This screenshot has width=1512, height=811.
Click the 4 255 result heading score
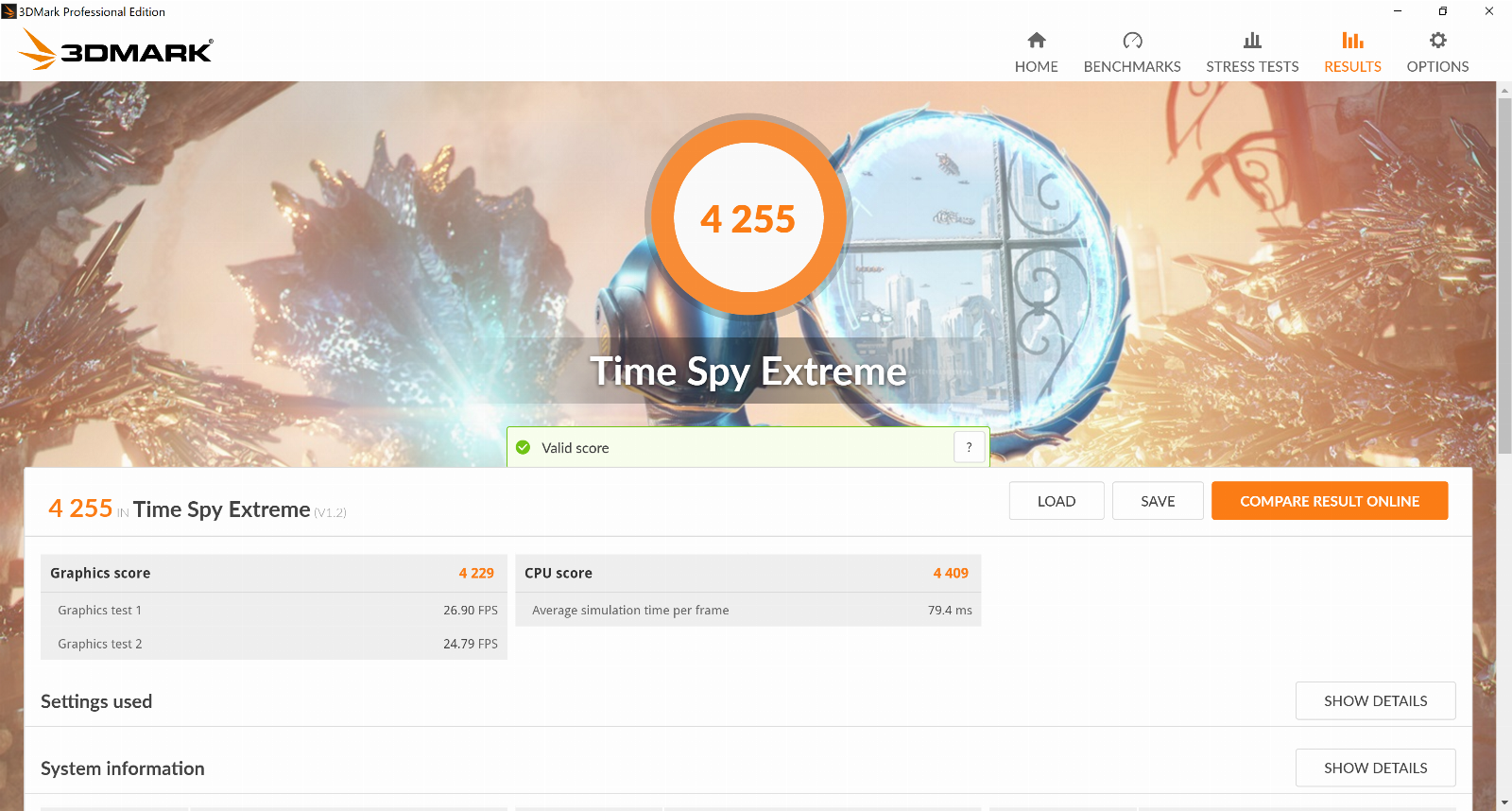tap(80, 509)
